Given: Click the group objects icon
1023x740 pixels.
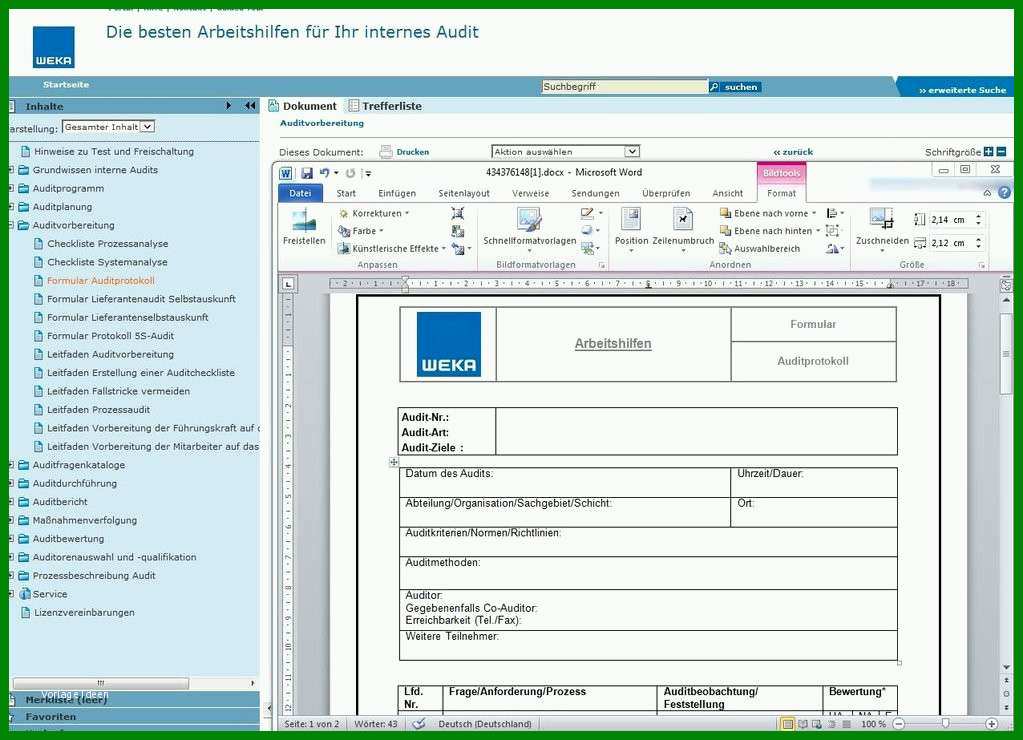Looking at the screenshot, I should (832, 230).
